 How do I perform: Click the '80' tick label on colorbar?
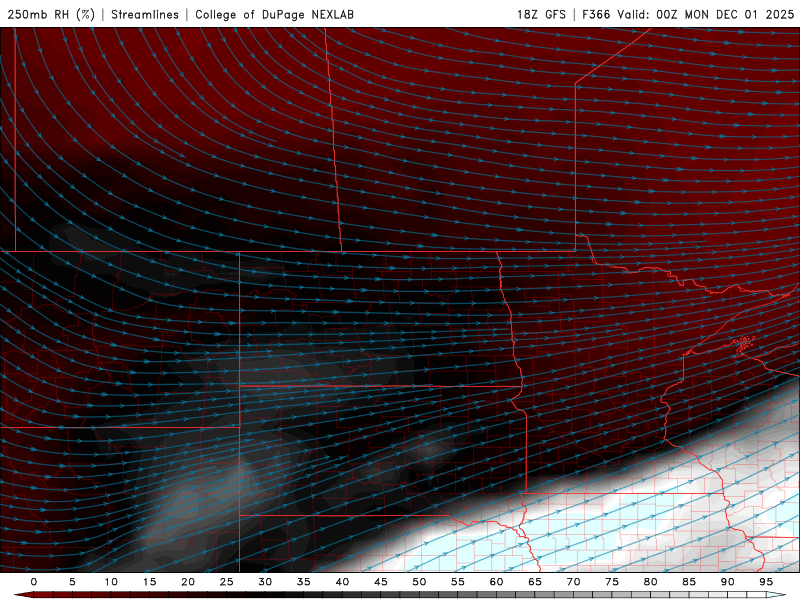(650, 582)
